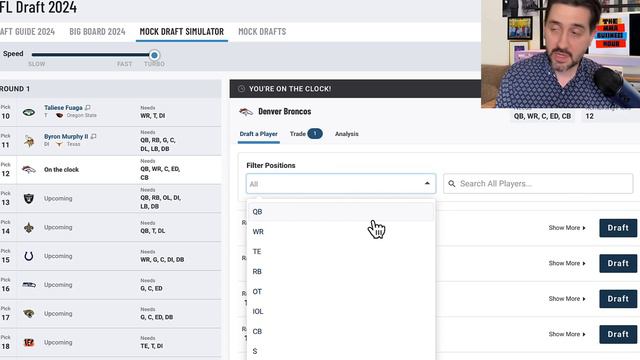The image size is (640, 360).
Task: Open the comment icon next to Byron Murphy II
Action: [x=93, y=136]
